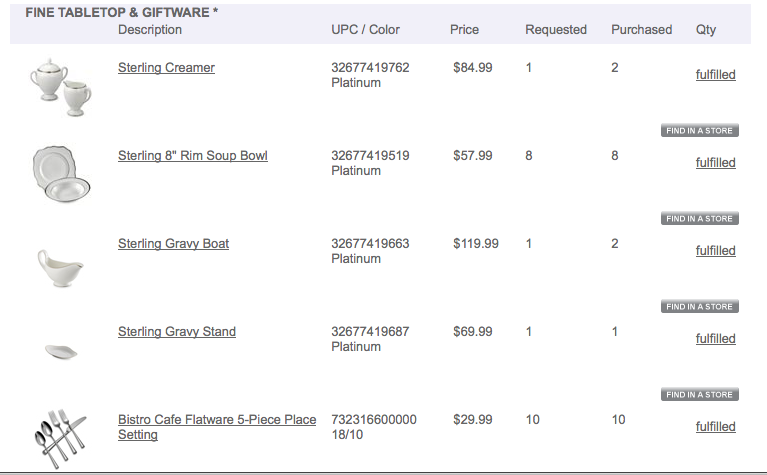
Task: Click fulfilled status in the Soup Bowl row
Action: [715, 163]
